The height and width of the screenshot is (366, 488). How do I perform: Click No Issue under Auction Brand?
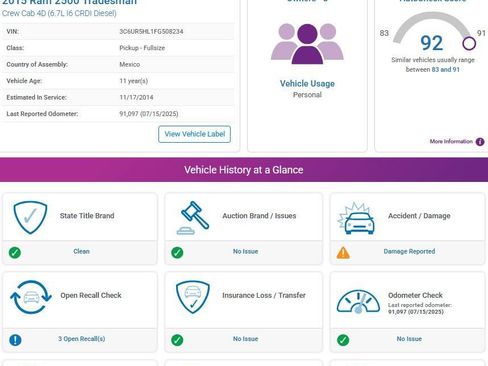click(245, 251)
